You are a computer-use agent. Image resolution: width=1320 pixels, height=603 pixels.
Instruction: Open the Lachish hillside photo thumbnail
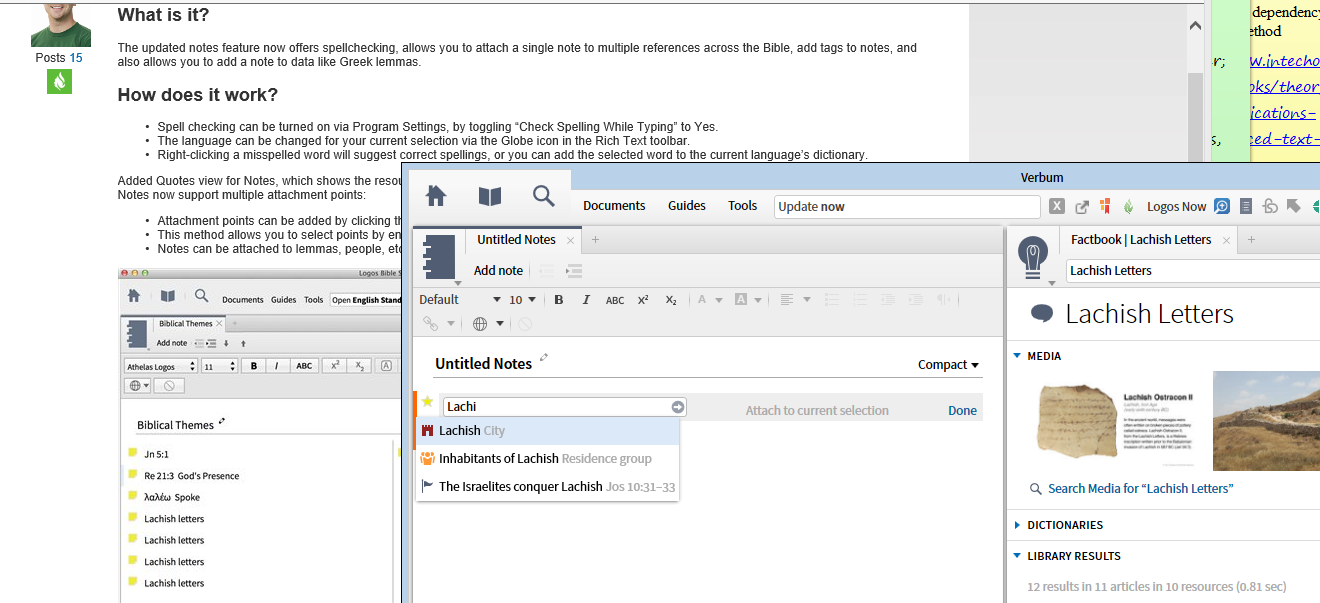(x=1266, y=421)
